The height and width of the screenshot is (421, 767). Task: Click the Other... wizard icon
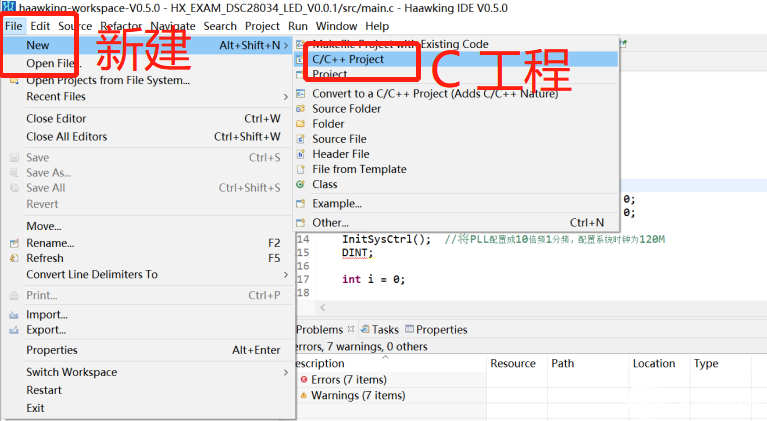coord(301,223)
